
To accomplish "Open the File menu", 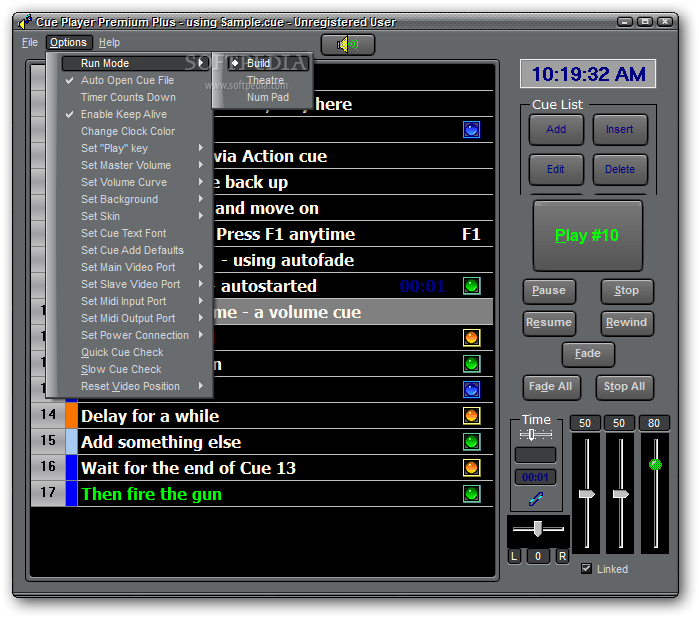I will pyautogui.click(x=30, y=42).
